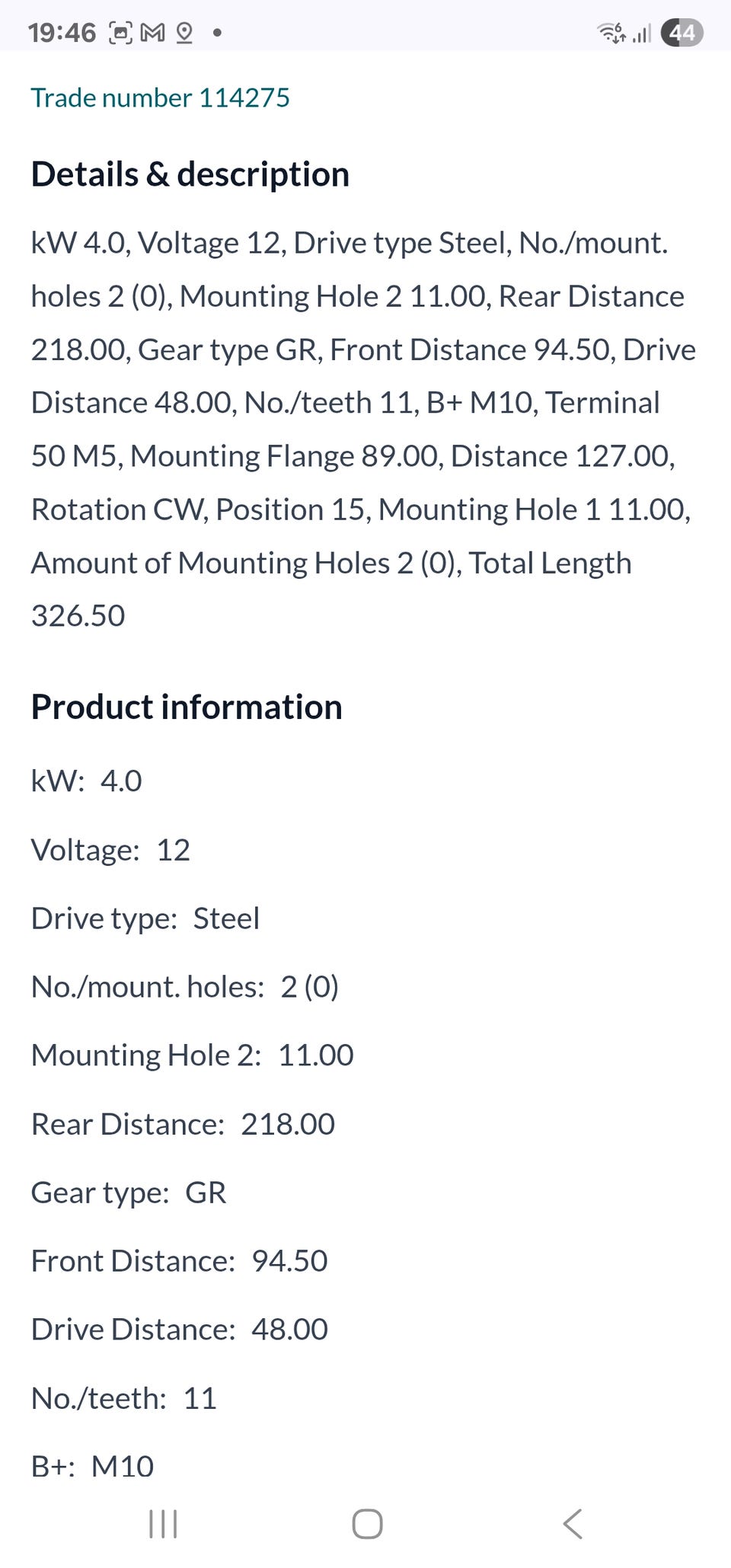The height and width of the screenshot is (1568, 731).
Task: Tap the Details & description heading
Action: (190, 174)
